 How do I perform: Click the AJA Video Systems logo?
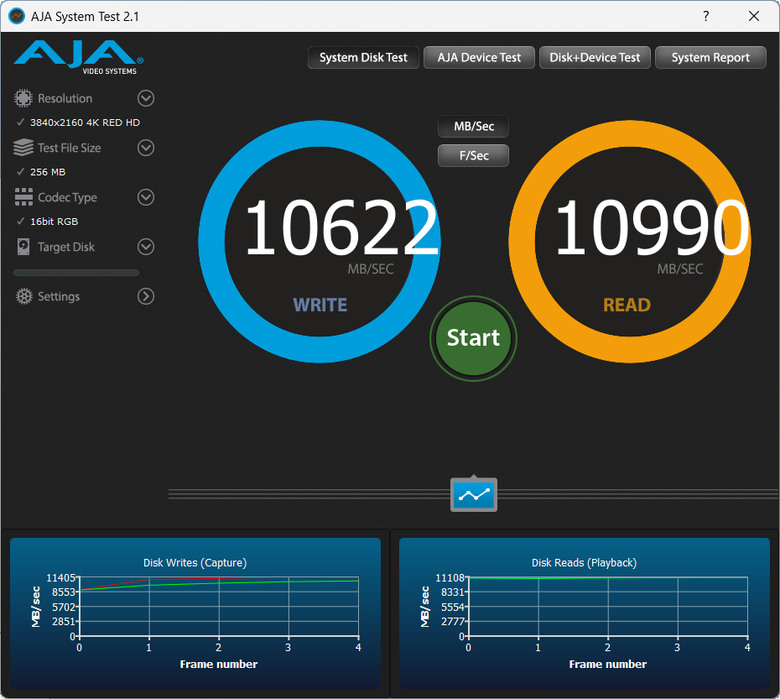(x=79, y=57)
